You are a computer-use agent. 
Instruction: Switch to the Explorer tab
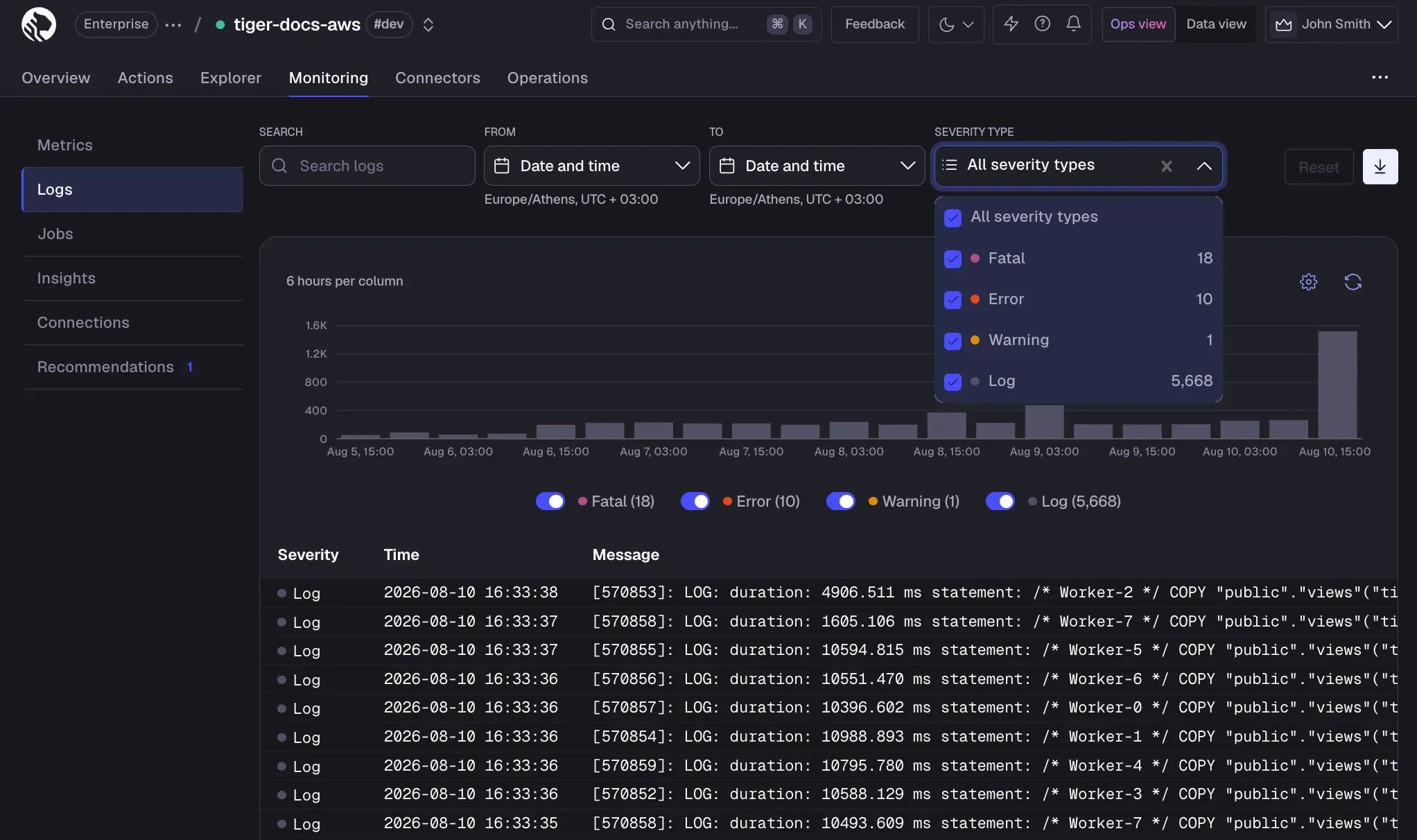point(231,78)
